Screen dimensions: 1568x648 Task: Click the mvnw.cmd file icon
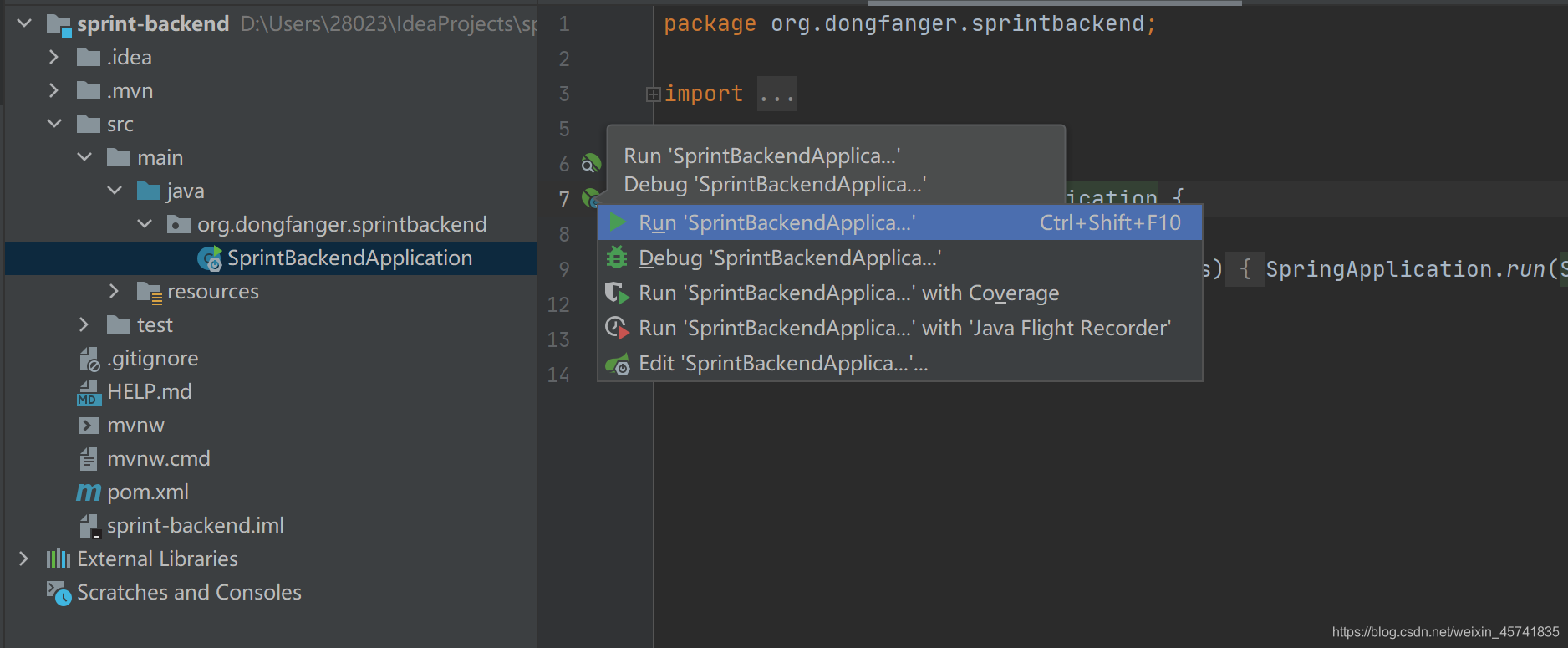point(88,458)
